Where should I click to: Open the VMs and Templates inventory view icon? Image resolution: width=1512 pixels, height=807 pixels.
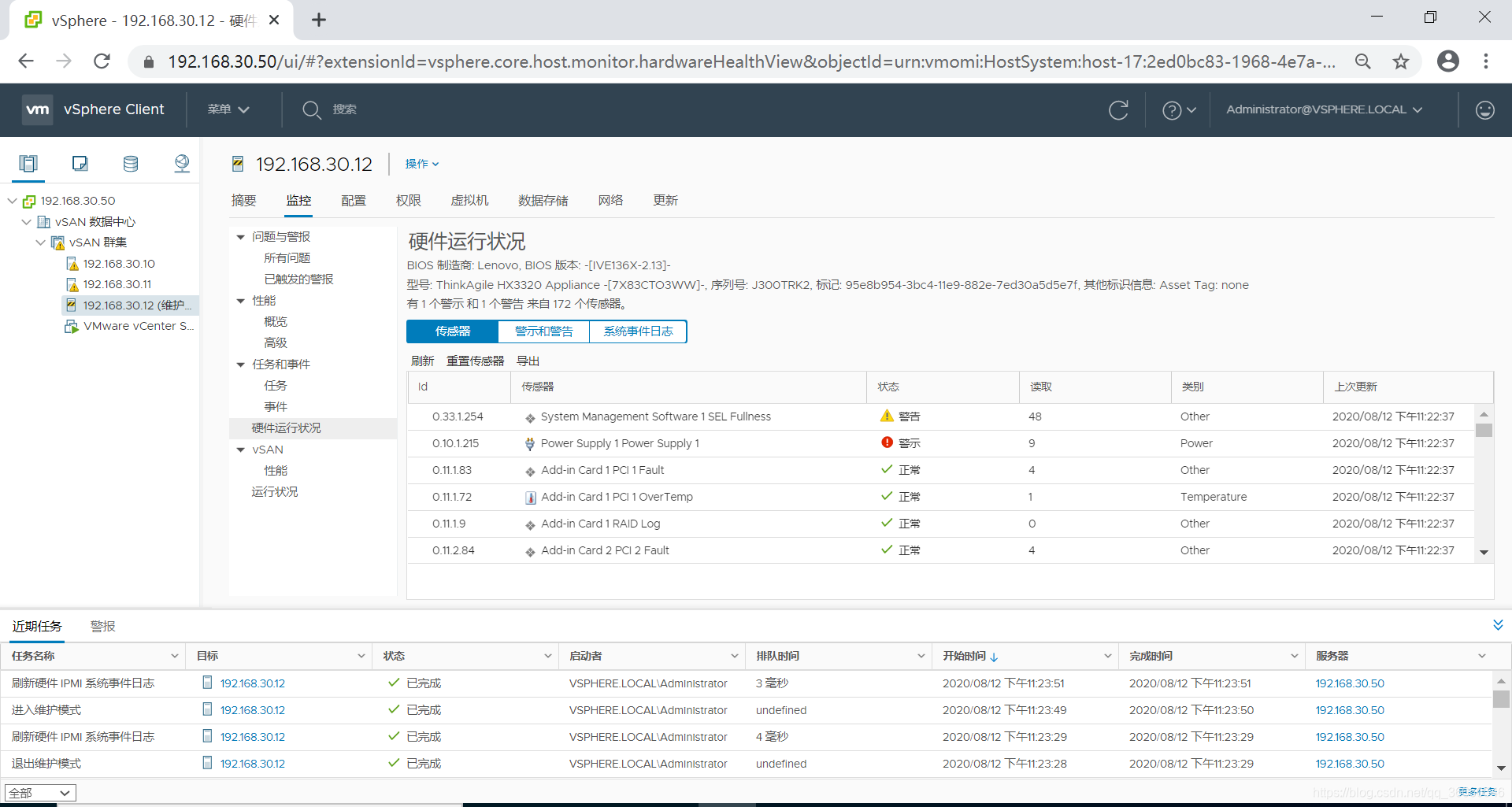point(80,163)
